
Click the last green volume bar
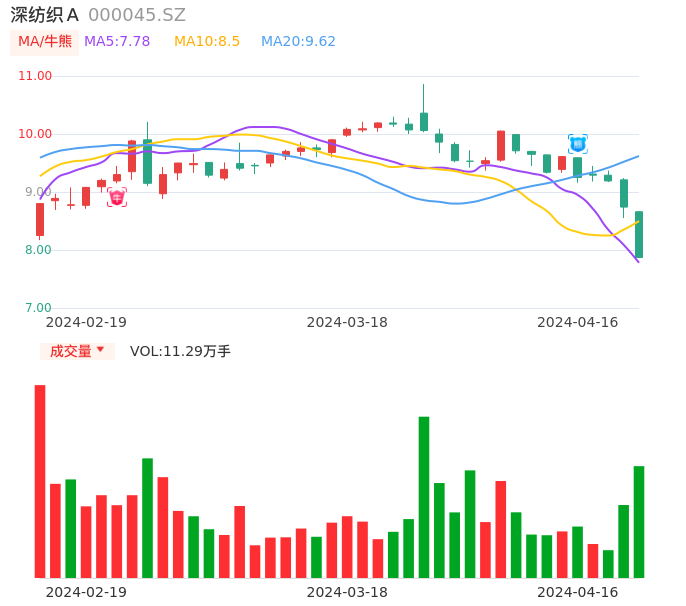639,521
